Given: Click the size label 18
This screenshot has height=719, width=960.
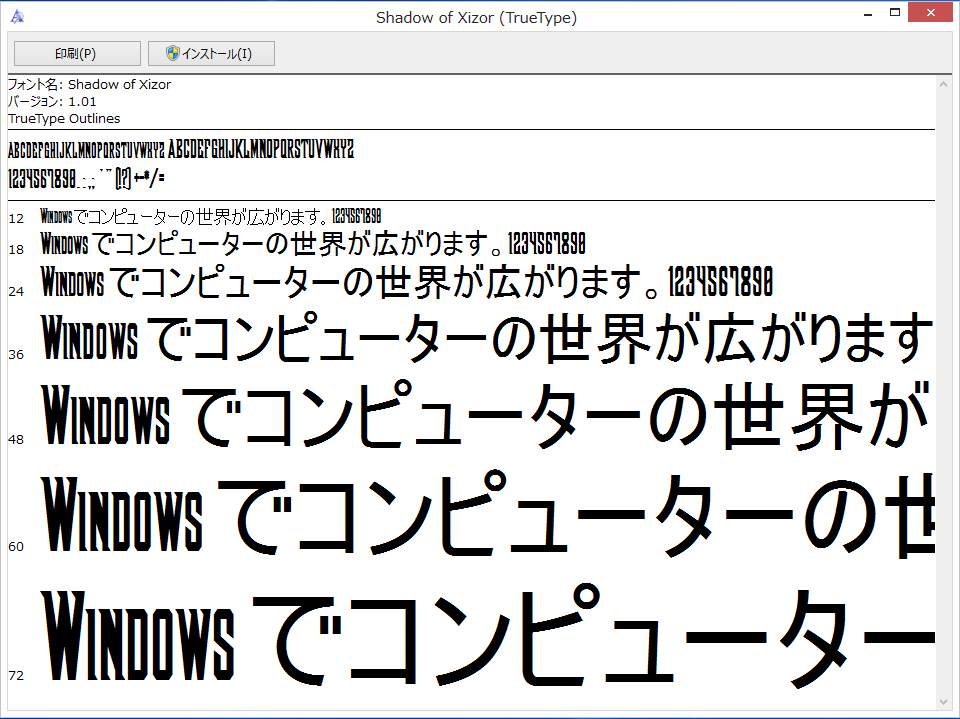Looking at the screenshot, I should (x=17, y=250).
